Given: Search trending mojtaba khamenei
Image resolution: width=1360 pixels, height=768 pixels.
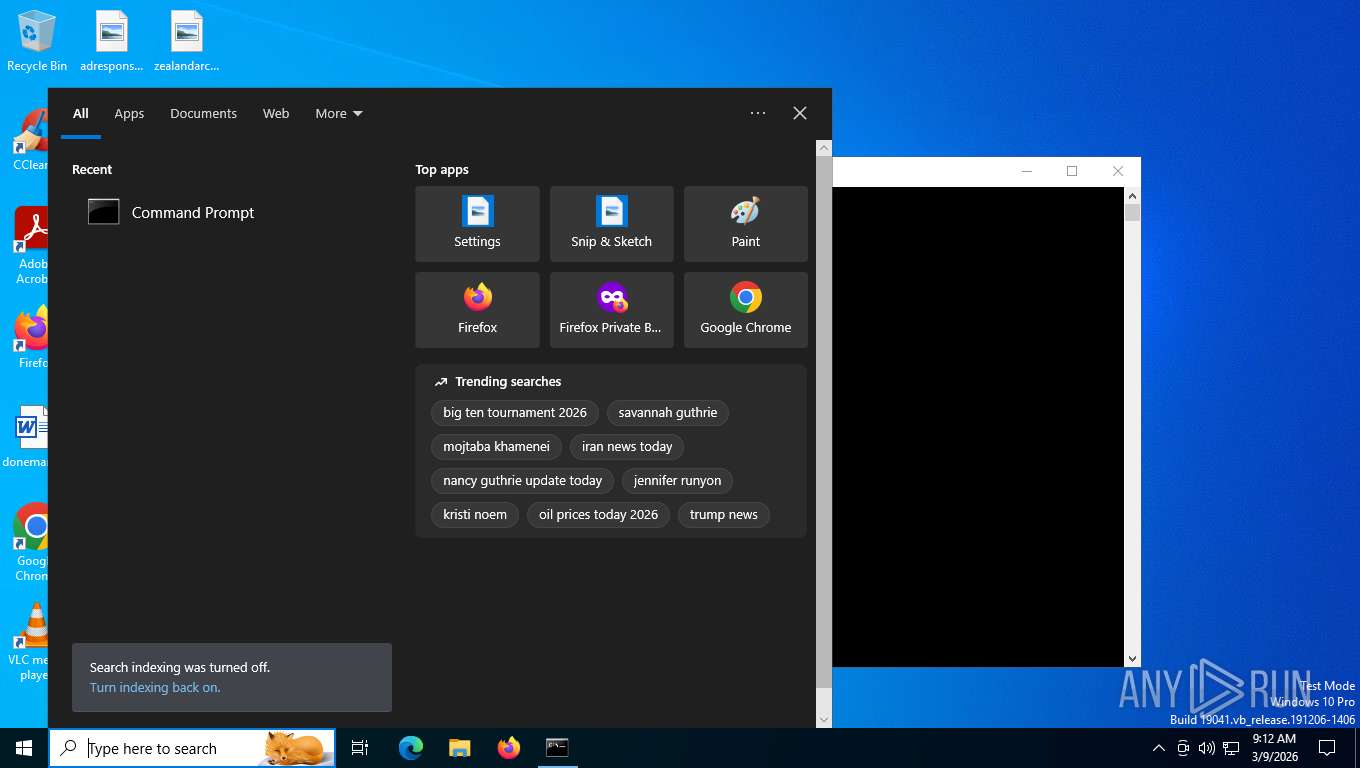Looking at the screenshot, I should [497, 447].
